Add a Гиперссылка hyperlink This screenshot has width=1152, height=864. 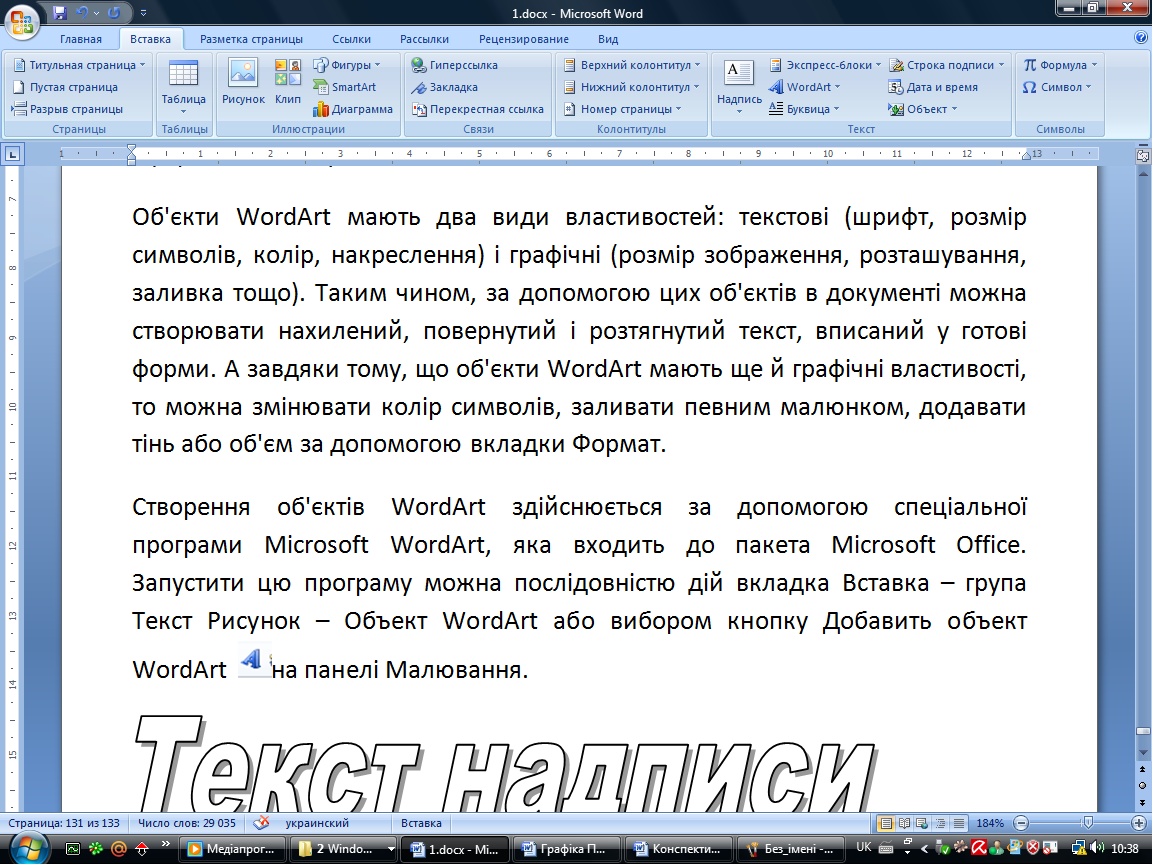[455, 65]
